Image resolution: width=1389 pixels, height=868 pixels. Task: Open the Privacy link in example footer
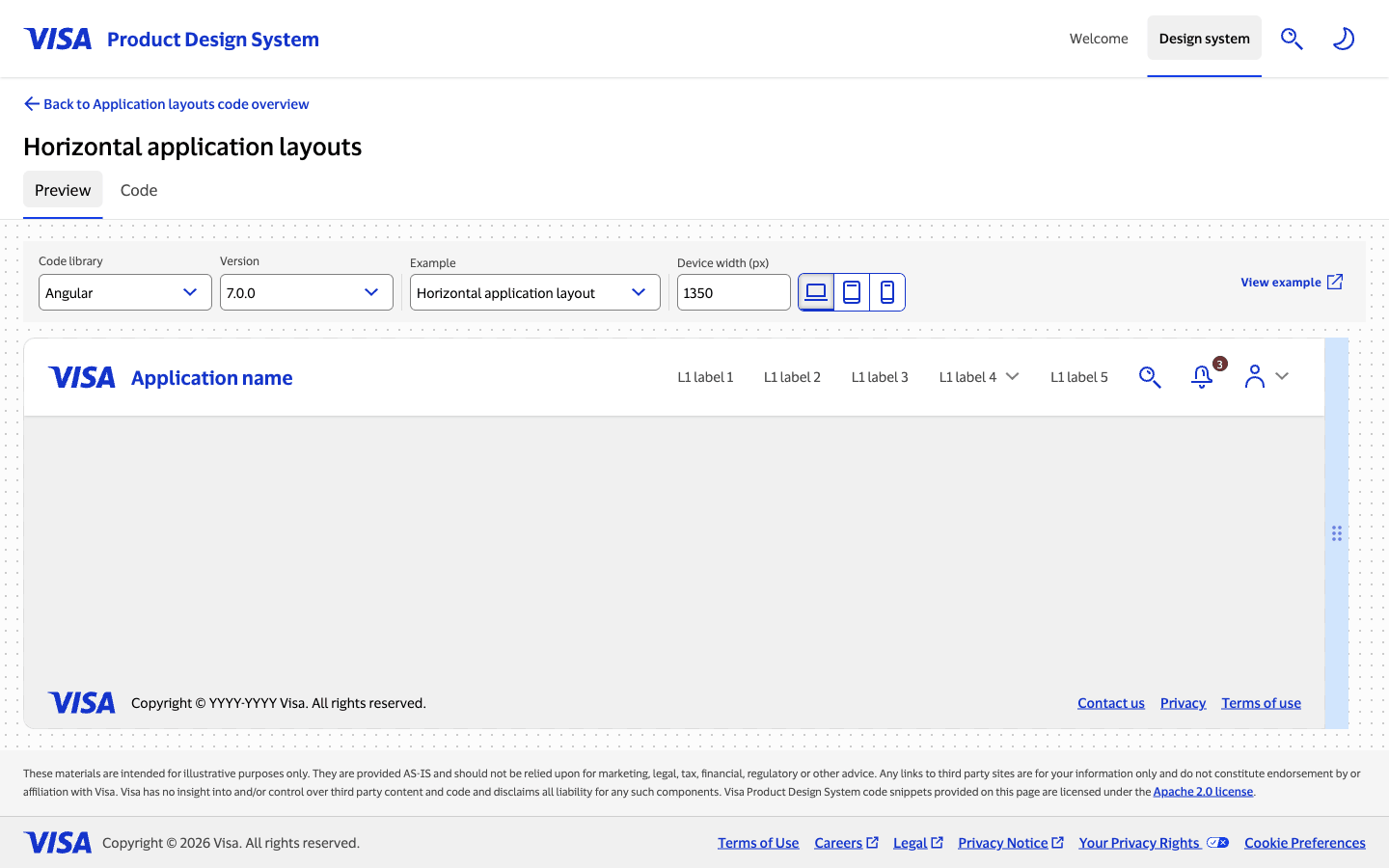[x=1184, y=703]
